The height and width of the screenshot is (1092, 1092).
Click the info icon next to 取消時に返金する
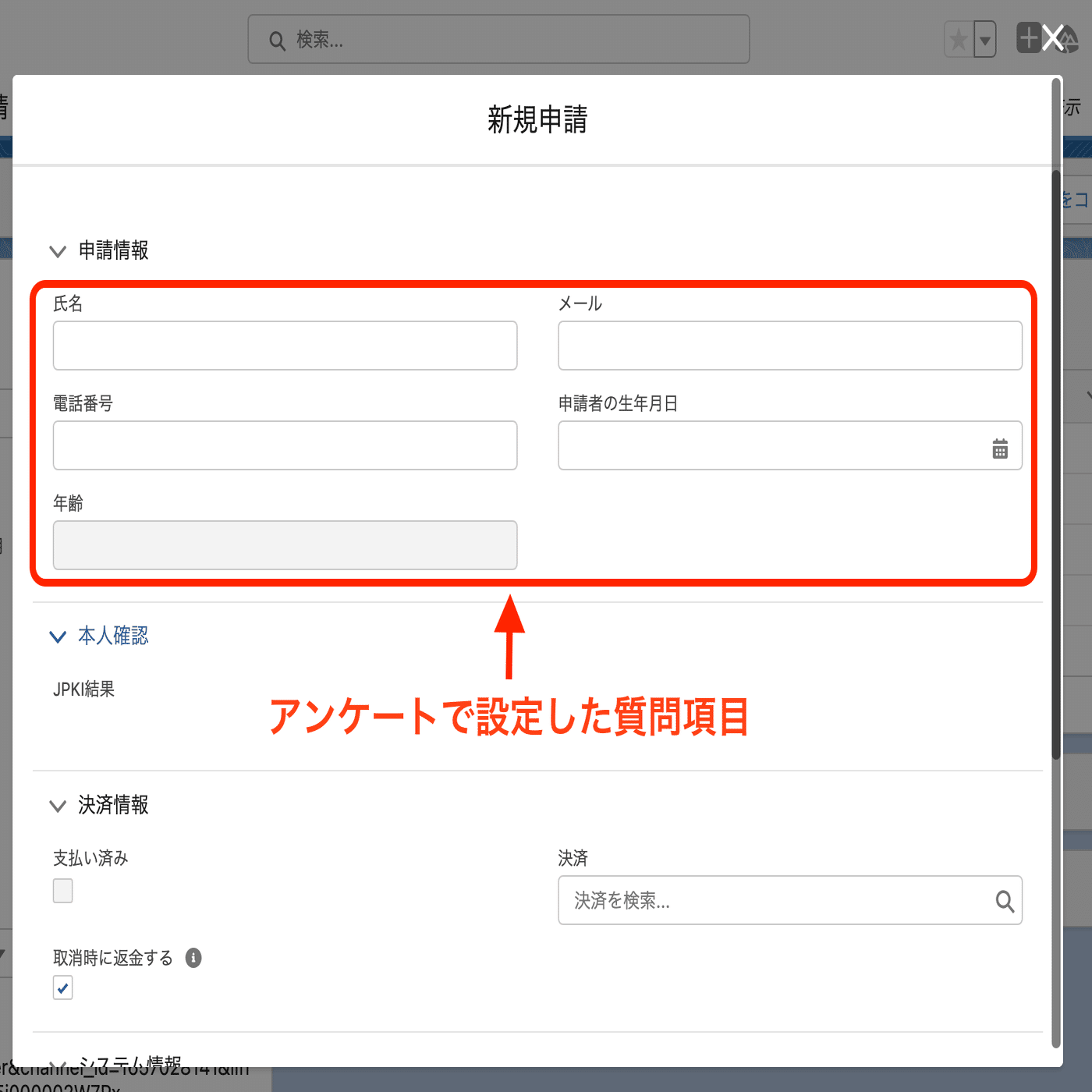point(193,958)
